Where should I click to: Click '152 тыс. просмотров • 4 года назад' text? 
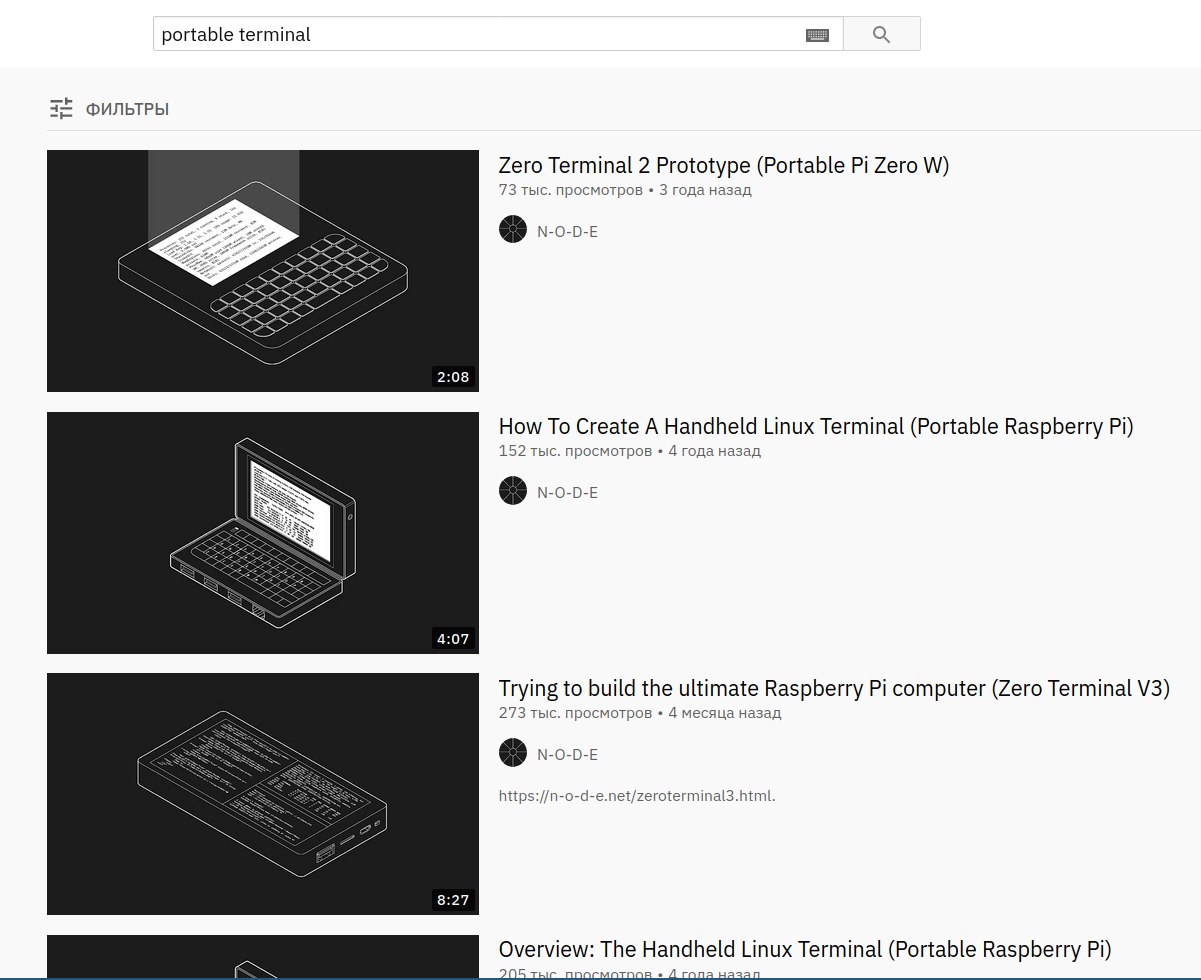tap(630, 451)
